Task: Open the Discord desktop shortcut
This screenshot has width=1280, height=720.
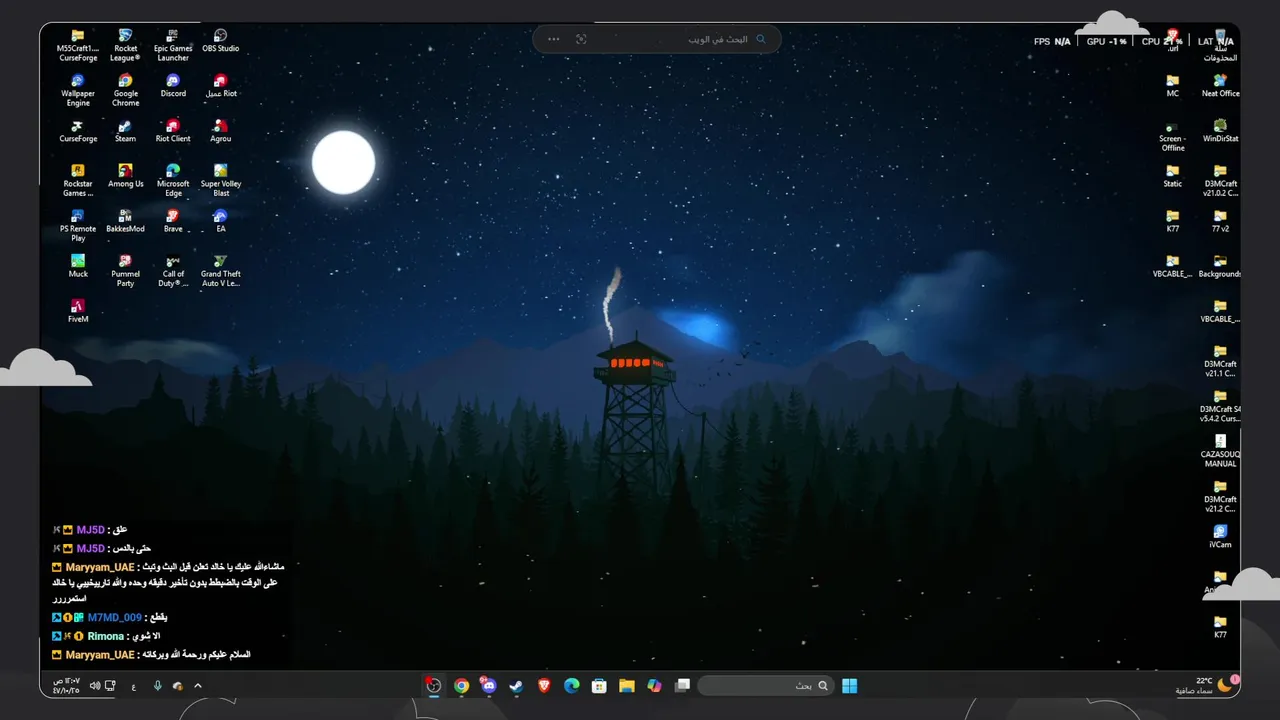Action: pos(173,86)
